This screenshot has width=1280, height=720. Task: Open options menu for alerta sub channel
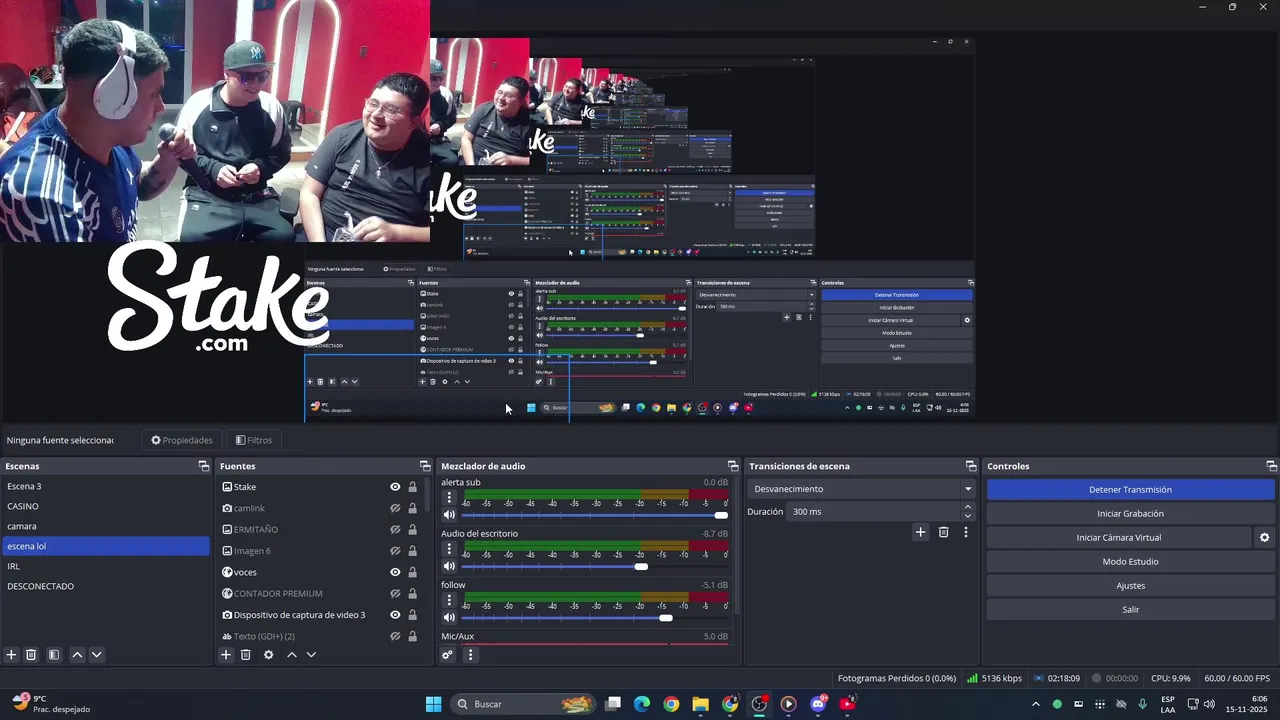449,498
